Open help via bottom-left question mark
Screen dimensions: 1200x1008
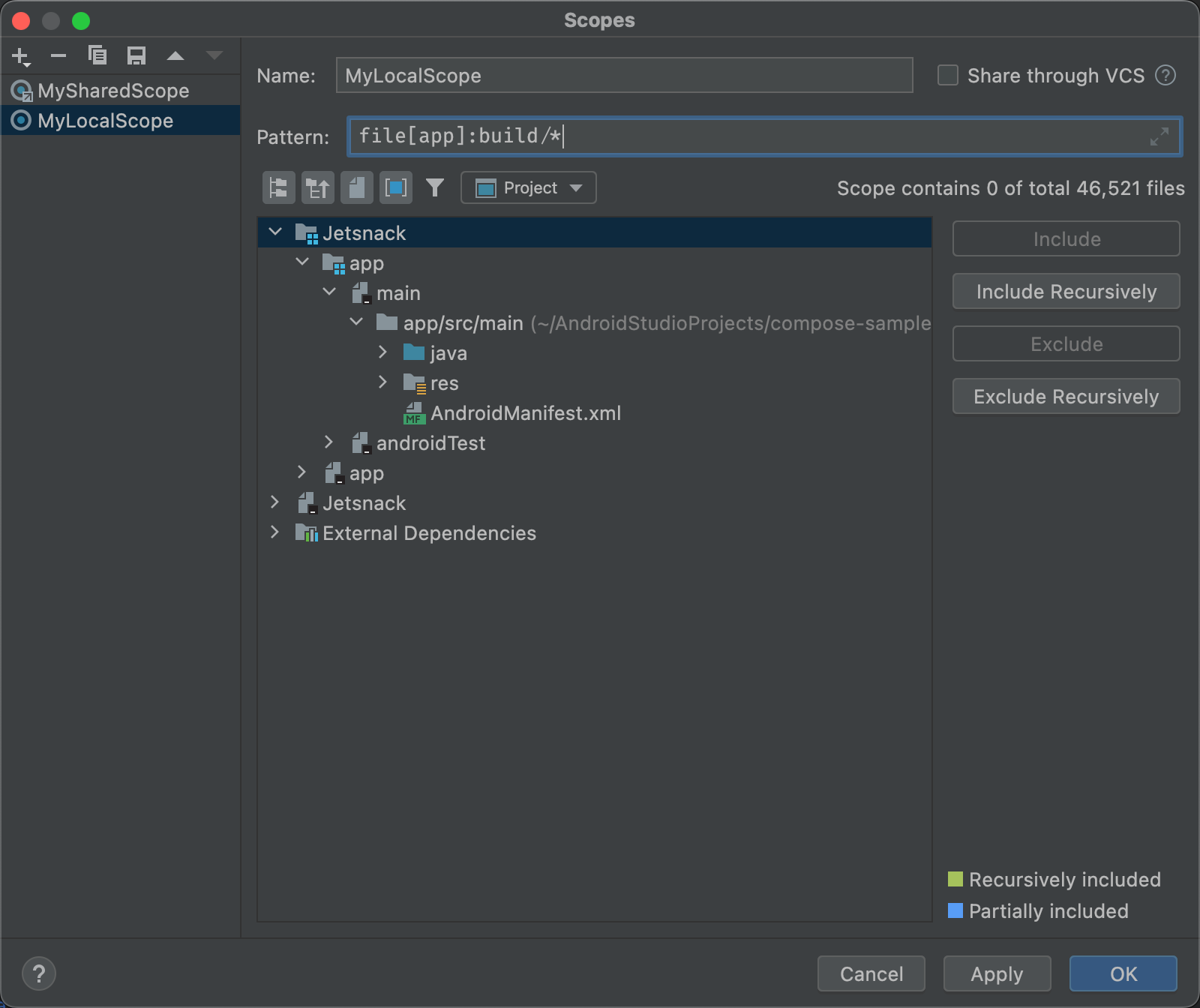[x=39, y=973]
